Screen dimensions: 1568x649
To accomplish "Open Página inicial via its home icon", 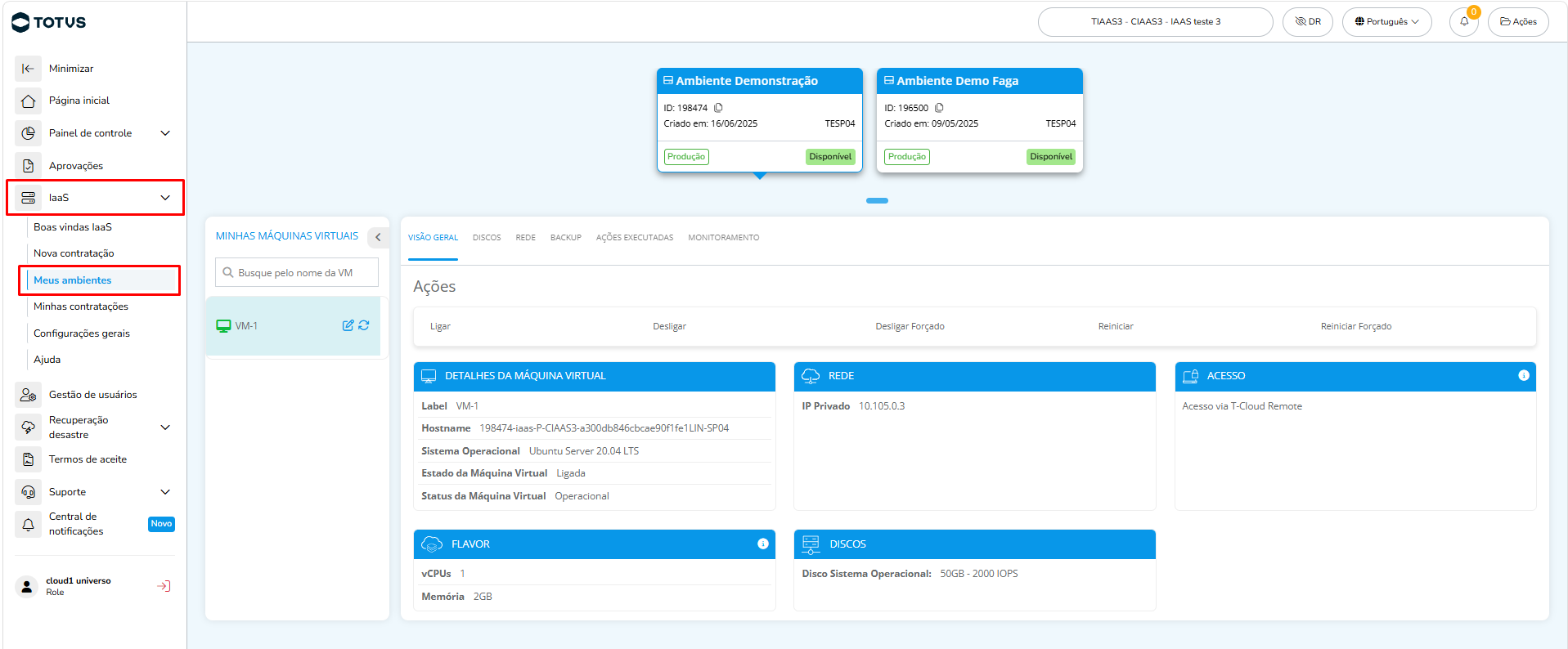I will tap(28, 101).
